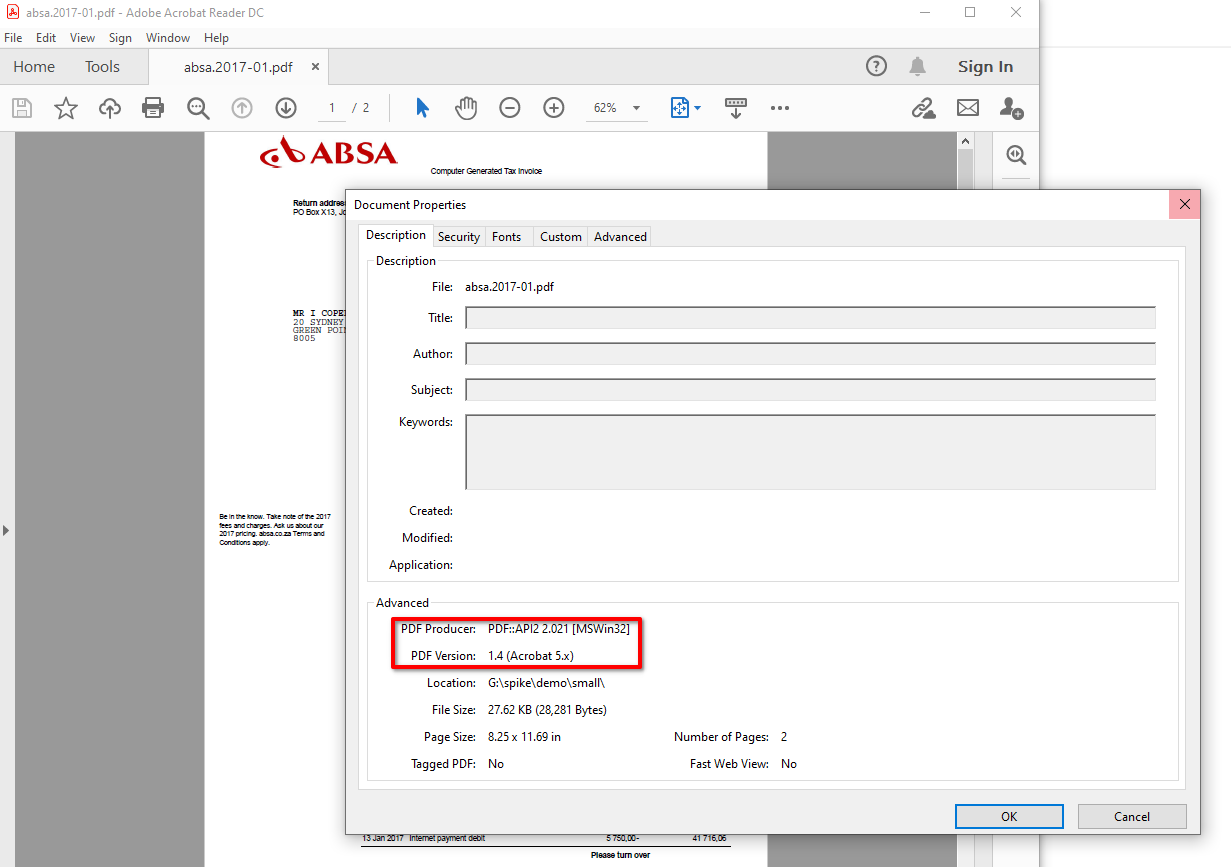The height and width of the screenshot is (867, 1231).
Task: Cancel the Document Properties dialog
Action: pyautogui.click(x=1132, y=816)
